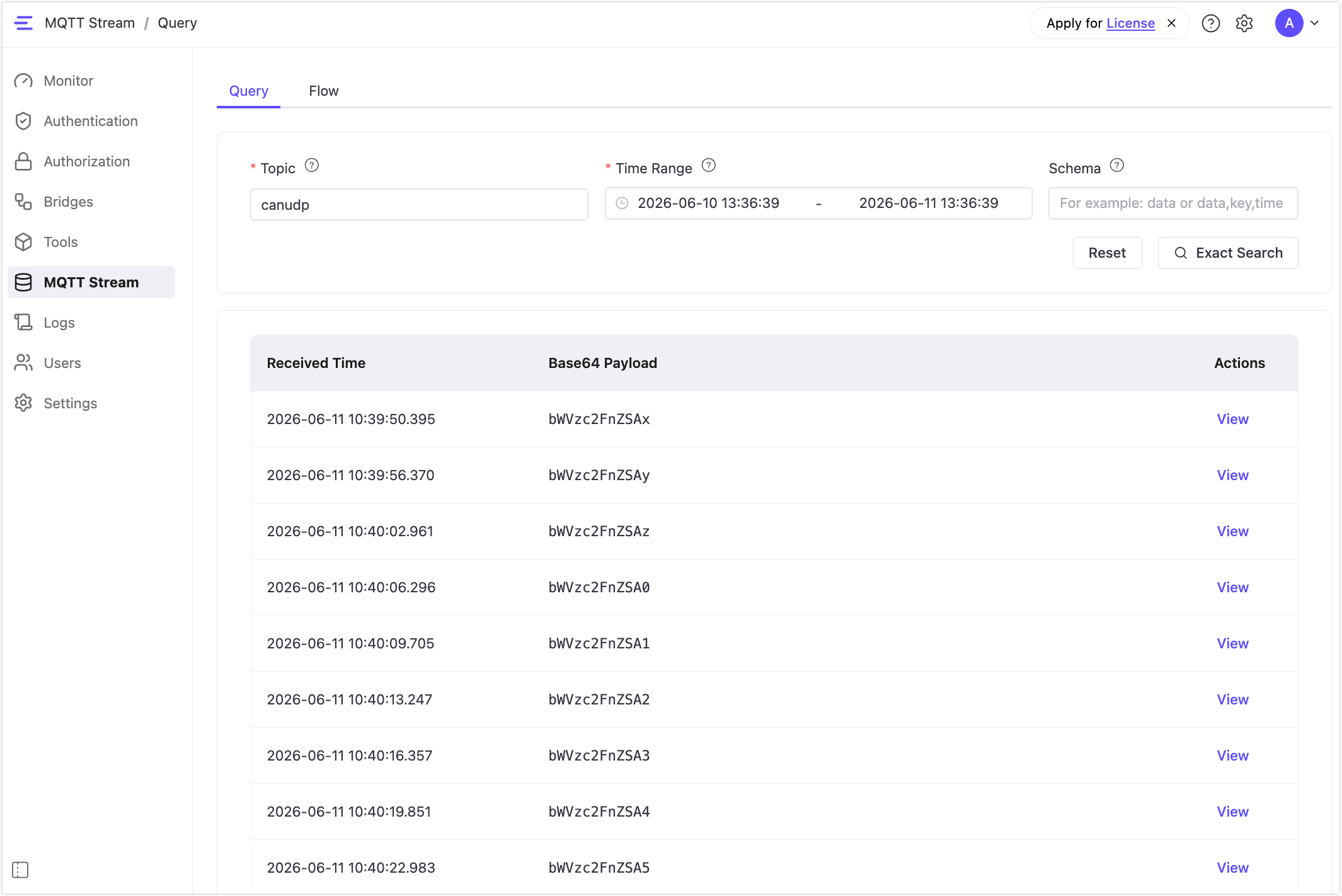Select the timestamp 2026-06-11 10:40:09.705
The image size is (1342, 896).
[350, 643]
